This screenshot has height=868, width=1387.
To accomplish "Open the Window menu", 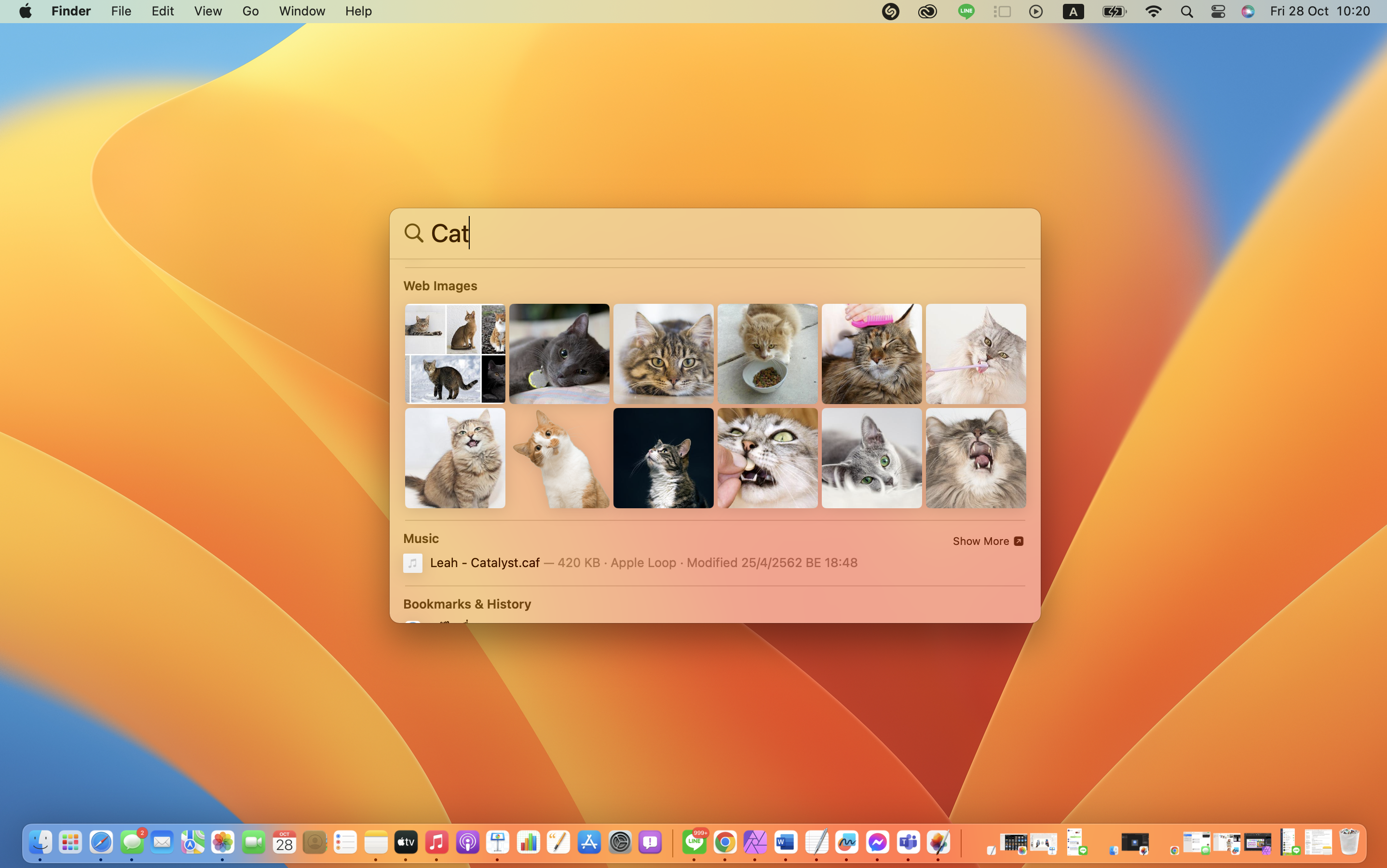I will click(x=301, y=12).
